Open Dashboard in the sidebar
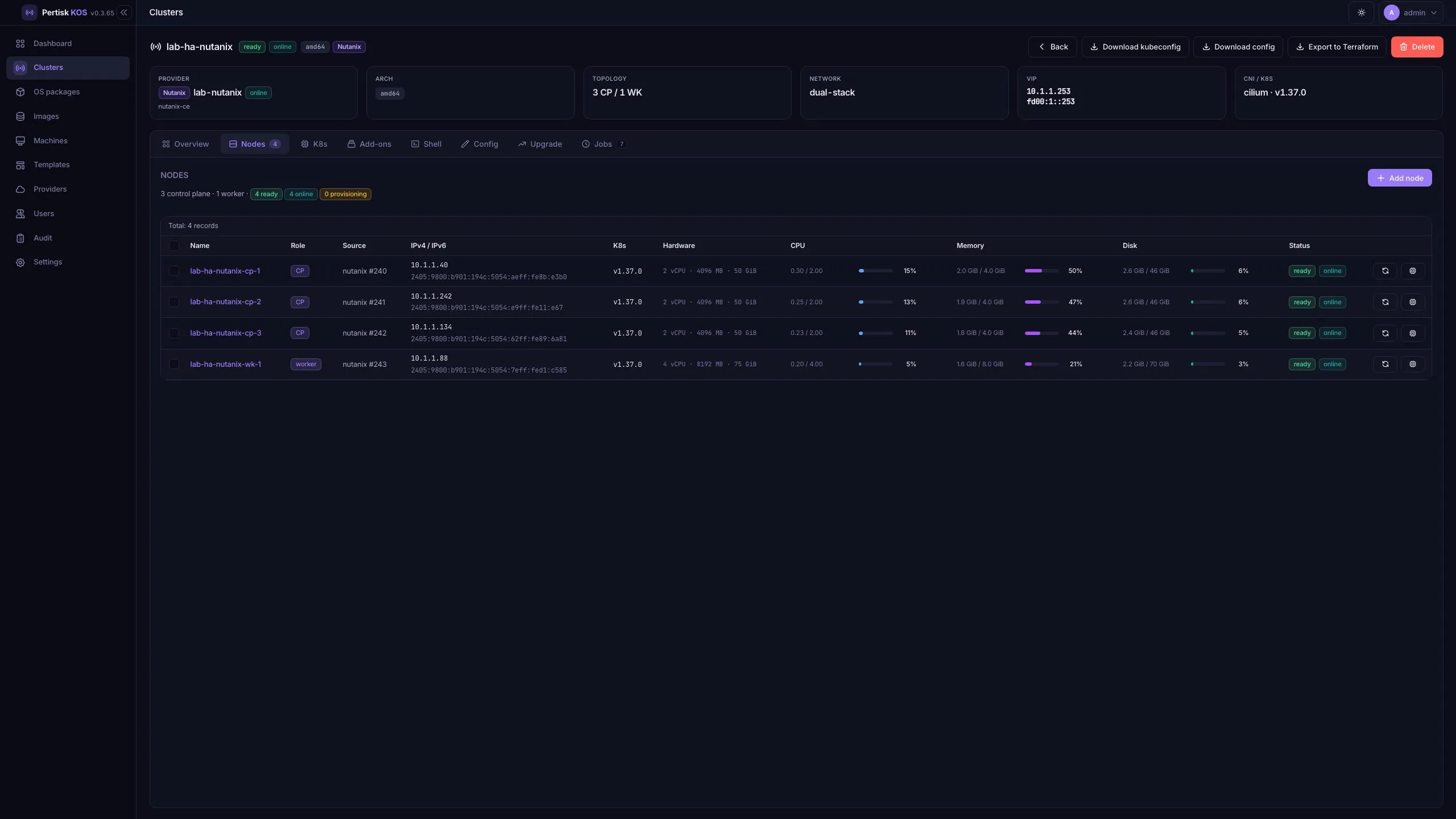The height and width of the screenshot is (819, 1456). (68, 43)
